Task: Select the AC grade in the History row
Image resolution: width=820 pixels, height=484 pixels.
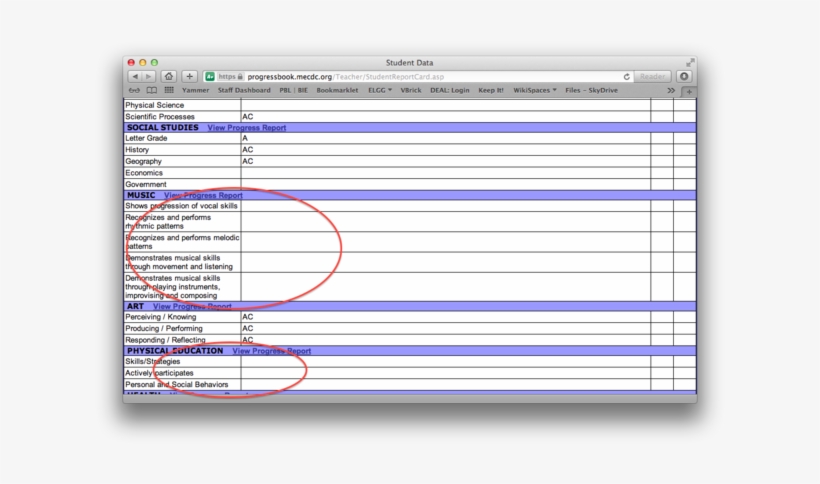Action: pos(247,149)
